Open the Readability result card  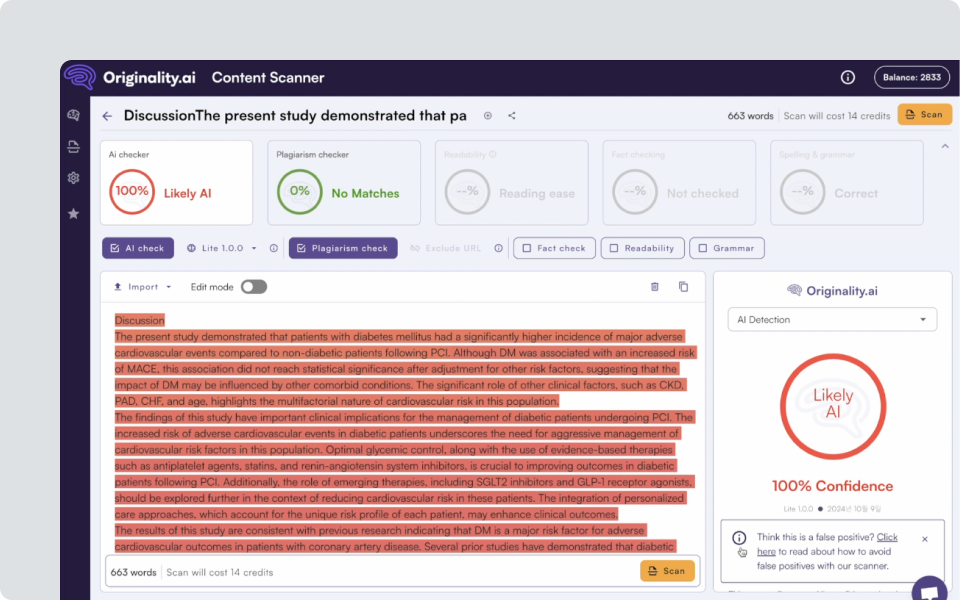coord(512,182)
